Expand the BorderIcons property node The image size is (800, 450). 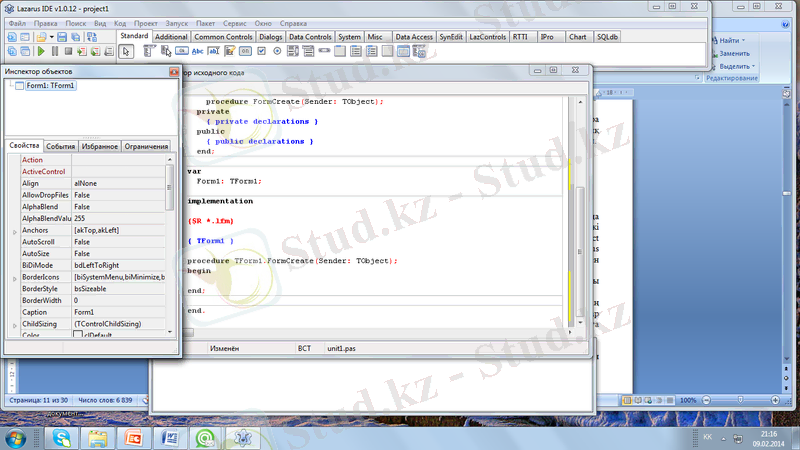(14, 277)
